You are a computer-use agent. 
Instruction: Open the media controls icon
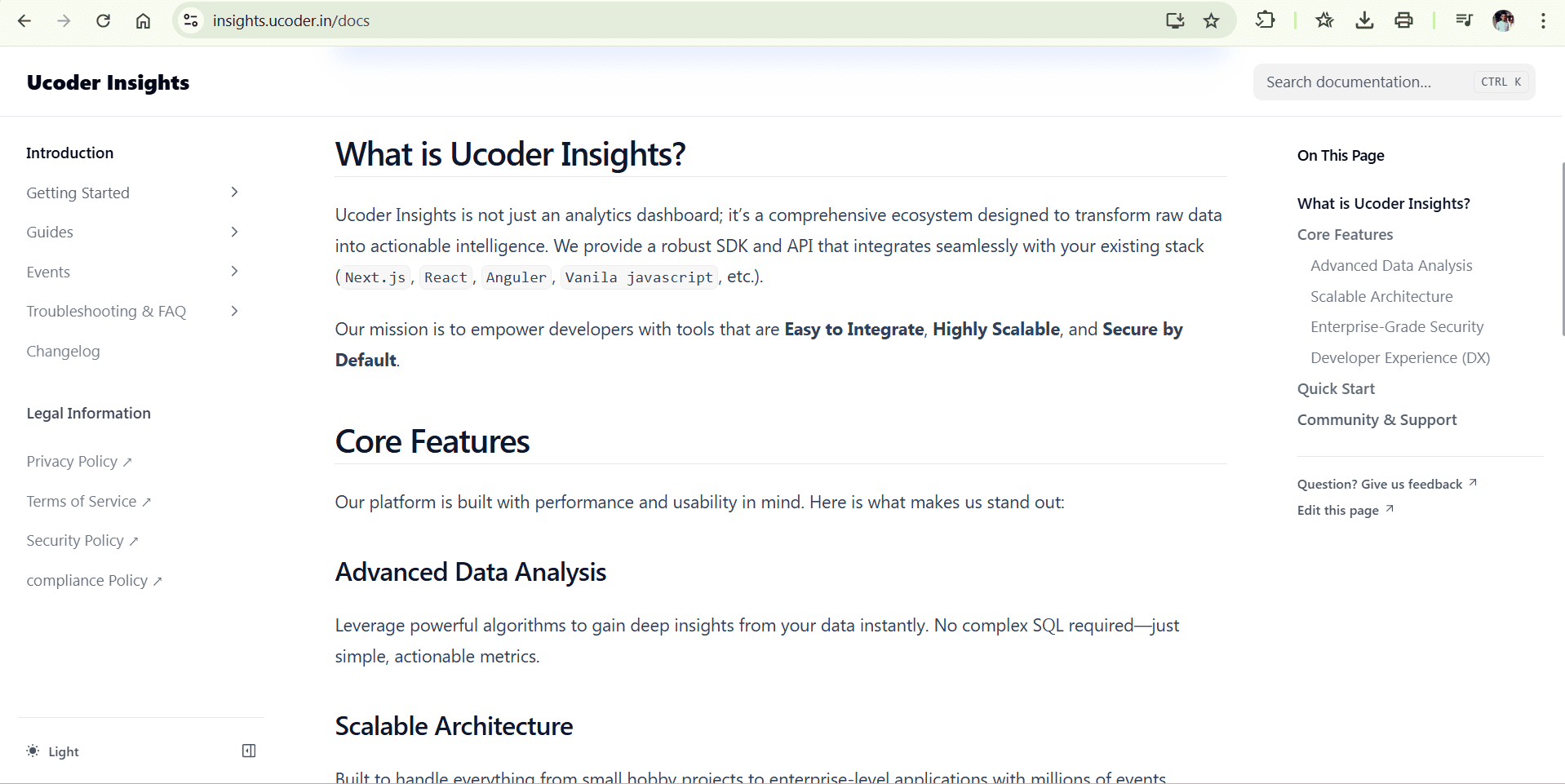1463,20
